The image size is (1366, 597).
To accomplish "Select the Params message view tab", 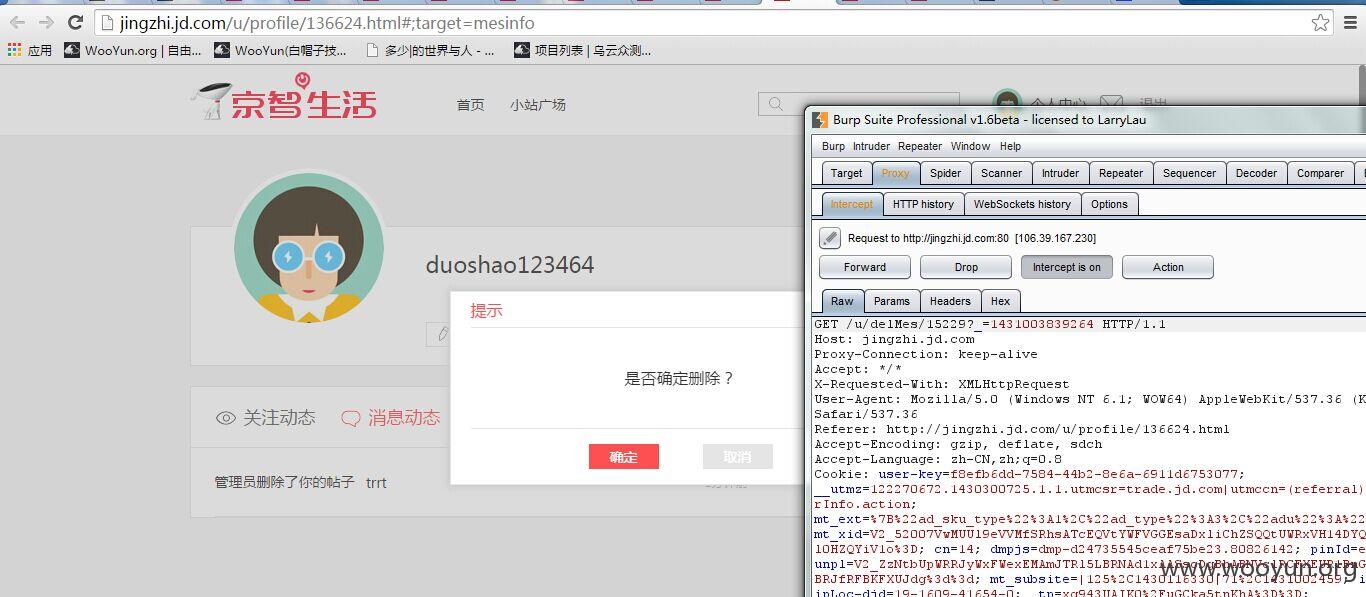I will (892, 301).
